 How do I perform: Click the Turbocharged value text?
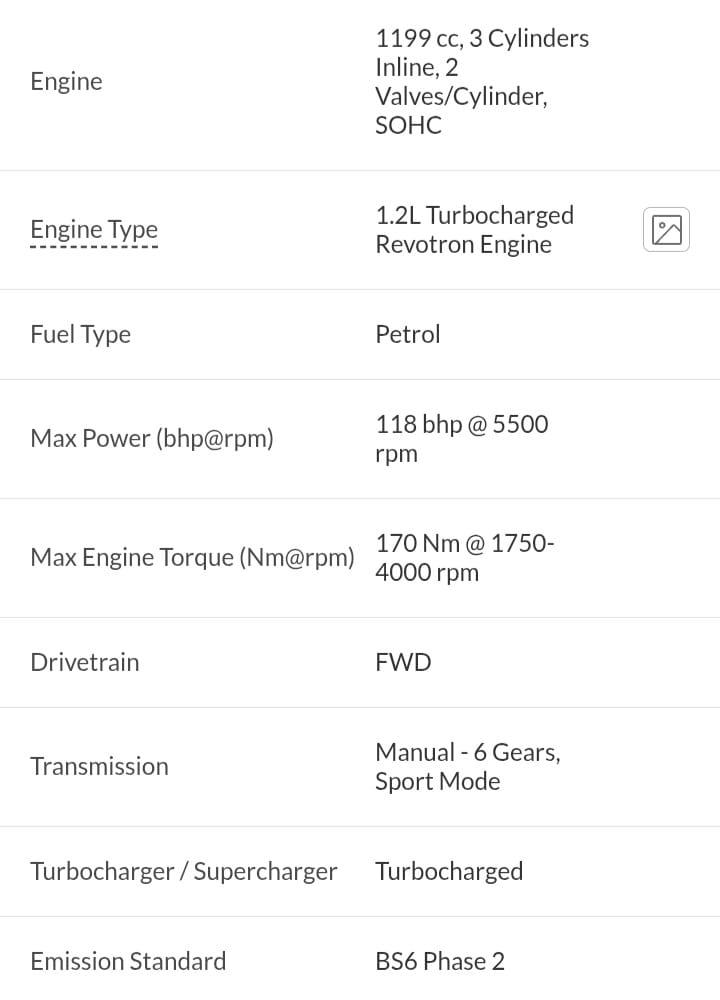pyautogui.click(x=449, y=871)
